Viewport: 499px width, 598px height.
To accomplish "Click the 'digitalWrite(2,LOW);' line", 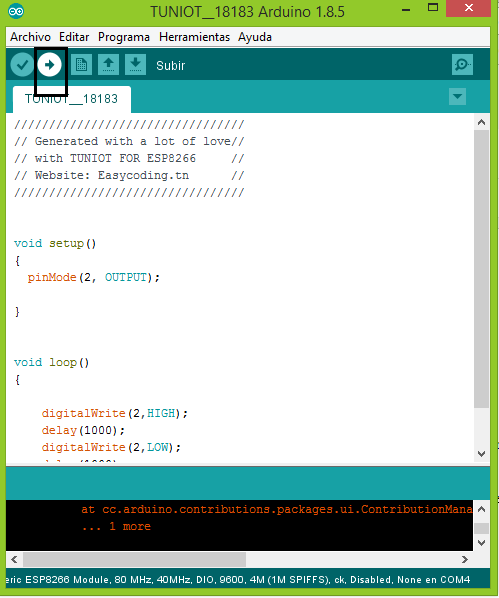I will 111,447.
